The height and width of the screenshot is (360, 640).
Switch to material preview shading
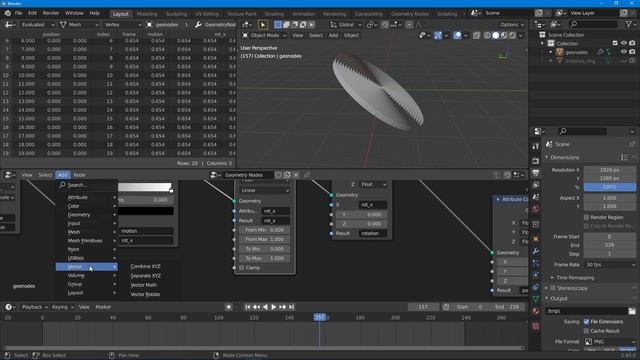(504, 36)
